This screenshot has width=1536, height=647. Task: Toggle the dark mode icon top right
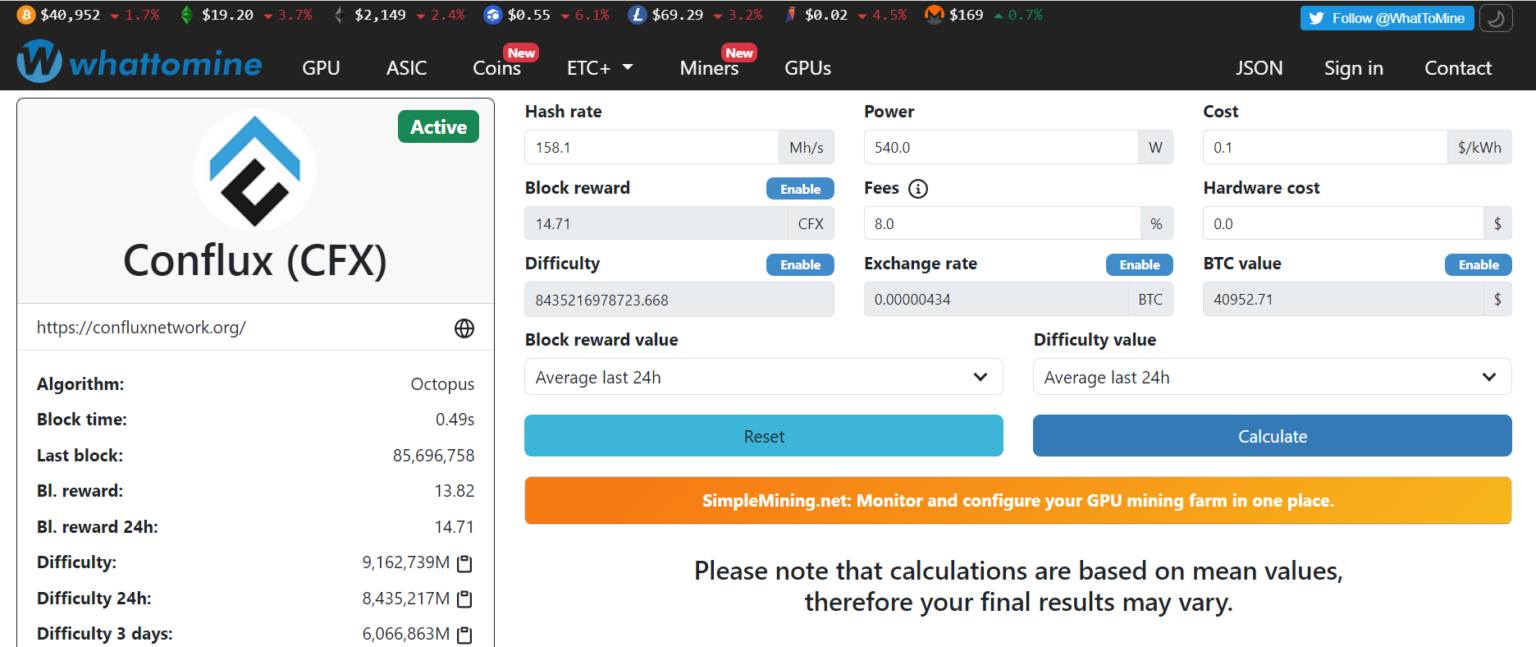1496,18
